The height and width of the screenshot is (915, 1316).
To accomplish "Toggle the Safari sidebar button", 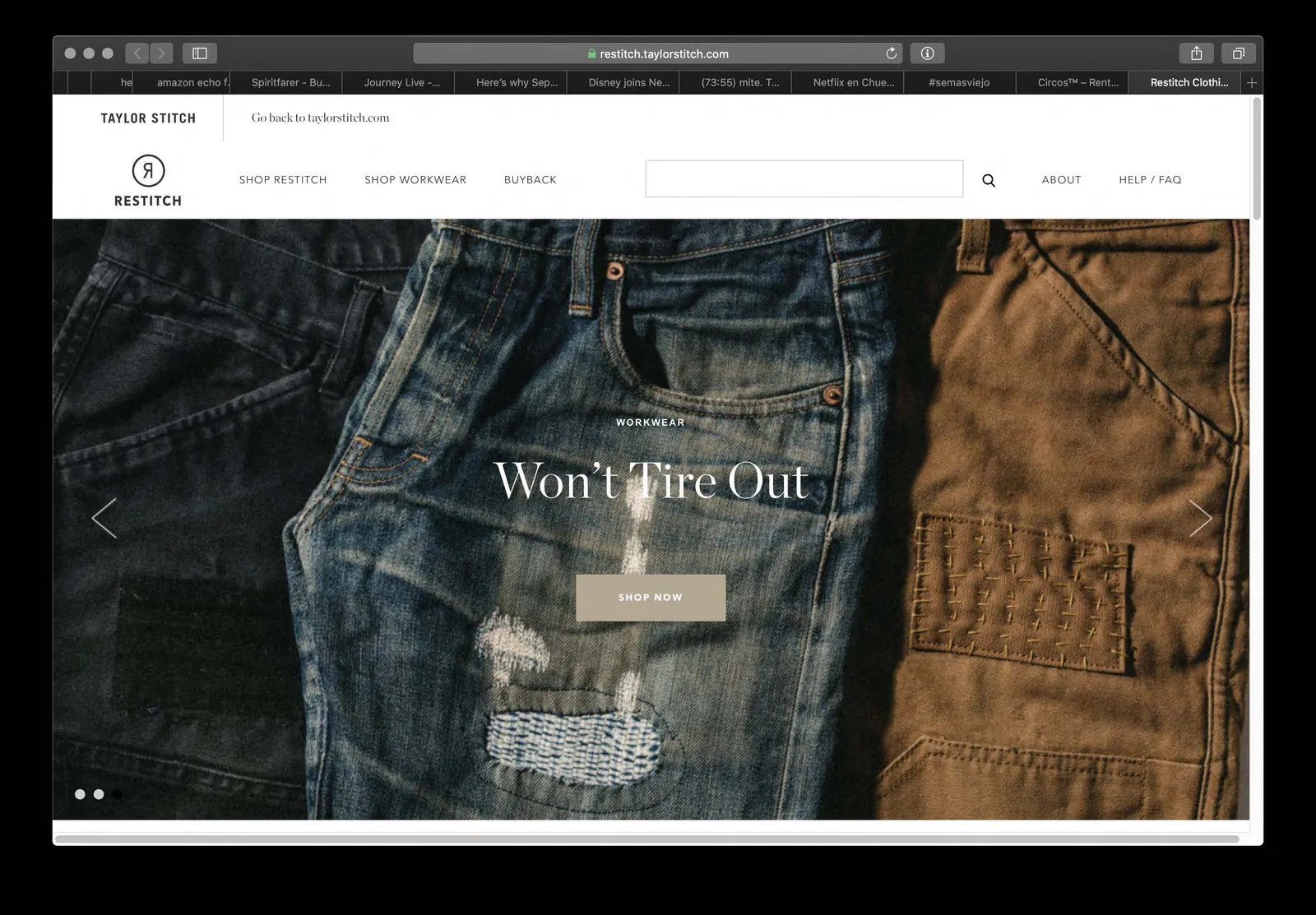I will tap(199, 53).
